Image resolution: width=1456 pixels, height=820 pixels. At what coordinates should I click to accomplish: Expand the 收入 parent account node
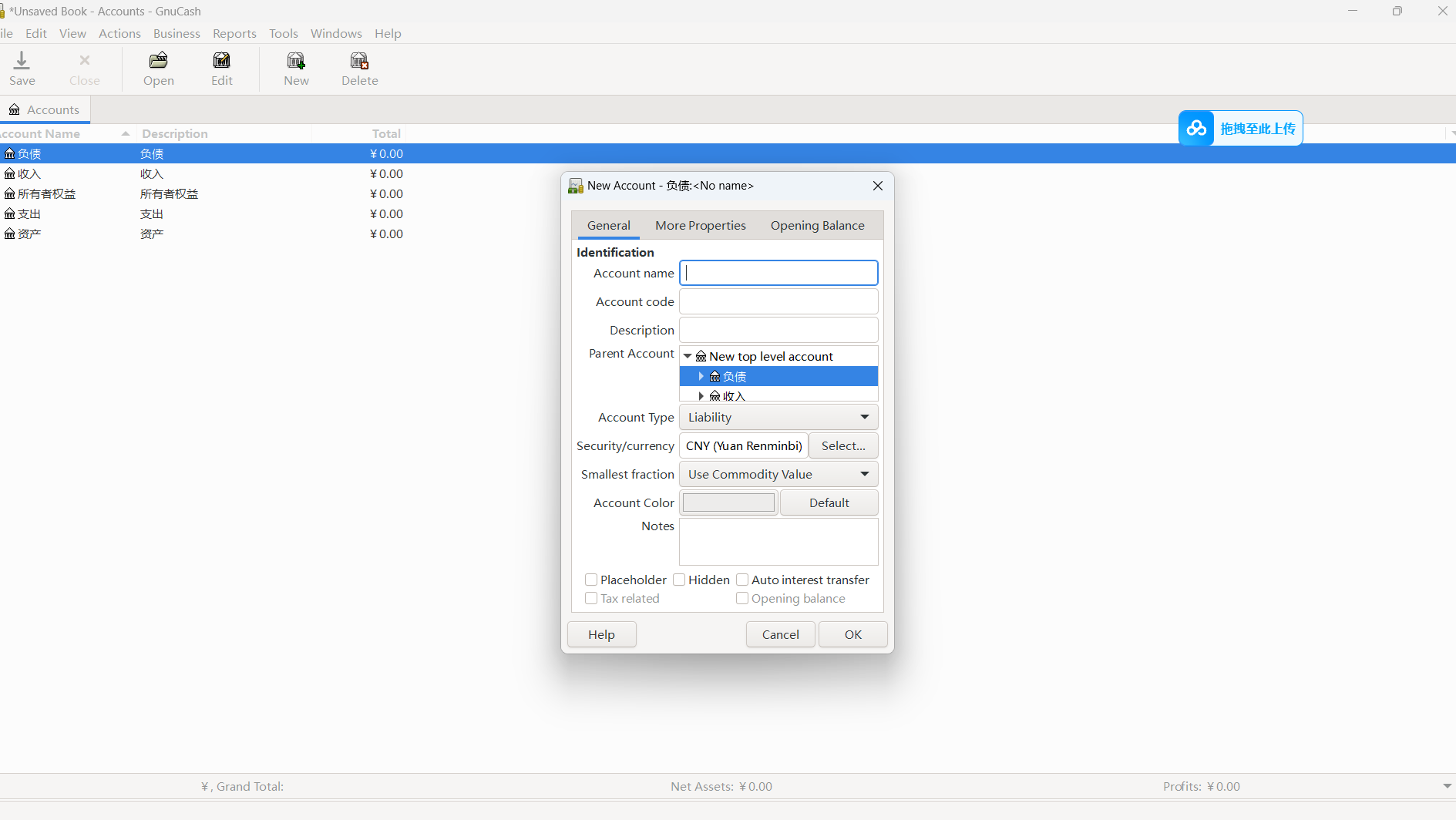point(701,395)
